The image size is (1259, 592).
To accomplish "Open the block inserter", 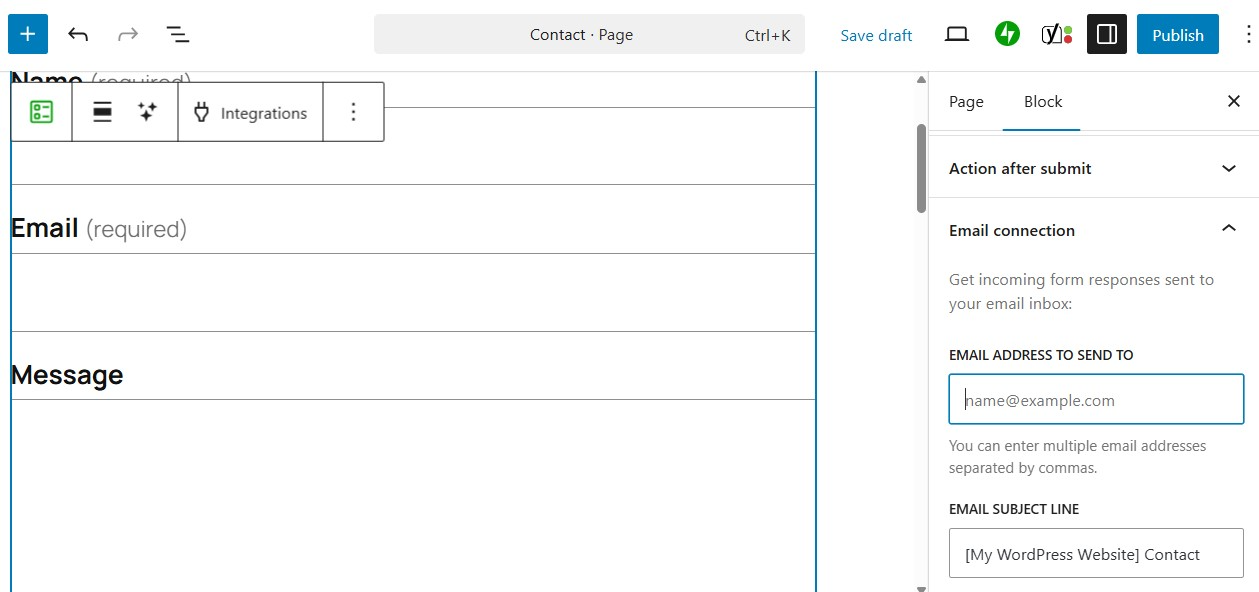I will (27, 33).
